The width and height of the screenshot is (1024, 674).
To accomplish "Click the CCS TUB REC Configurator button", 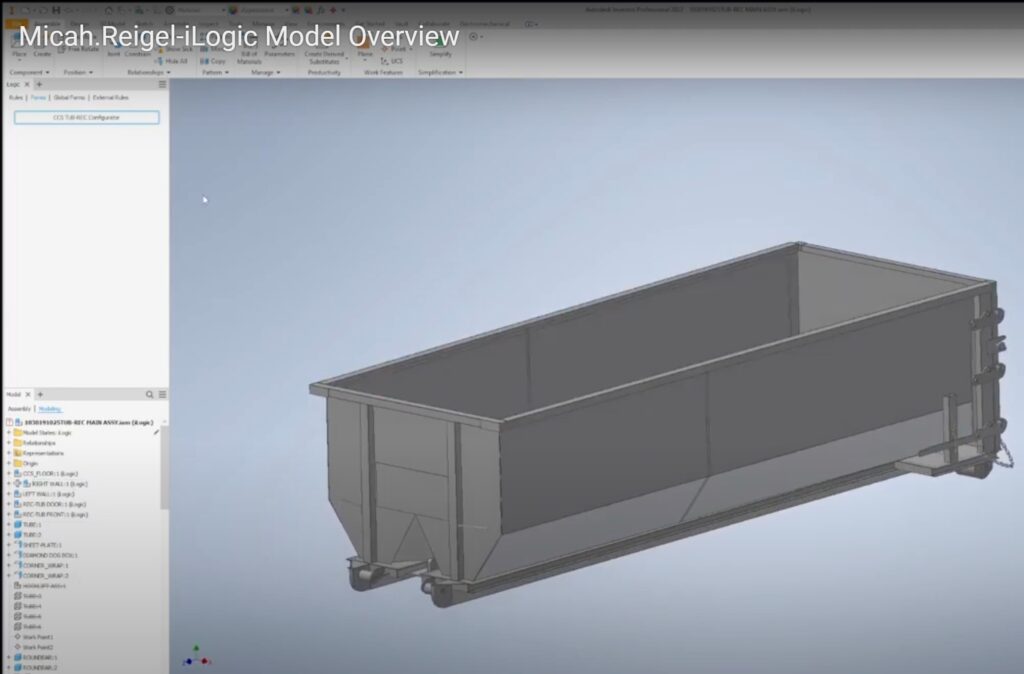I will coord(86,117).
